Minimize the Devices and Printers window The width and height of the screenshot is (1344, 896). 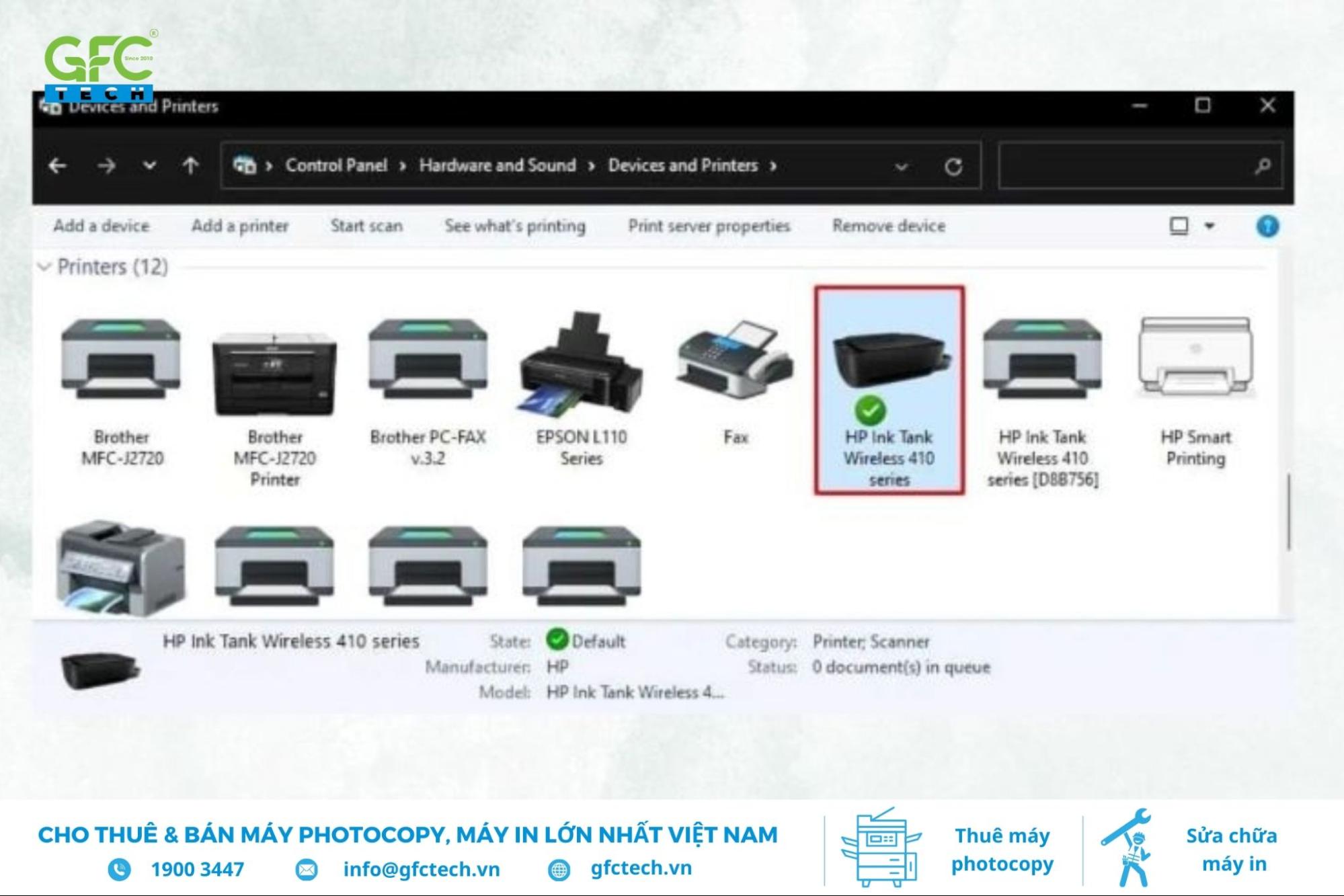tap(1140, 106)
